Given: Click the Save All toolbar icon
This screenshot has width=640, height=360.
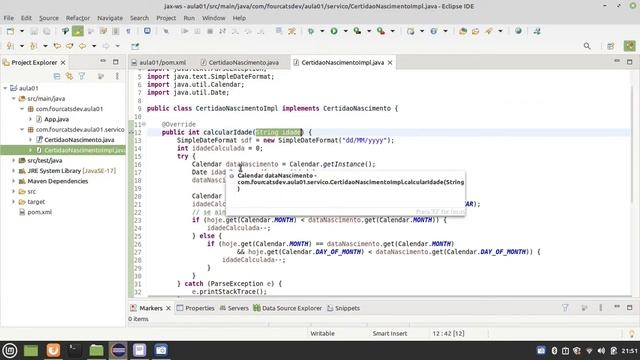Looking at the screenshot, I should (47, 31).
